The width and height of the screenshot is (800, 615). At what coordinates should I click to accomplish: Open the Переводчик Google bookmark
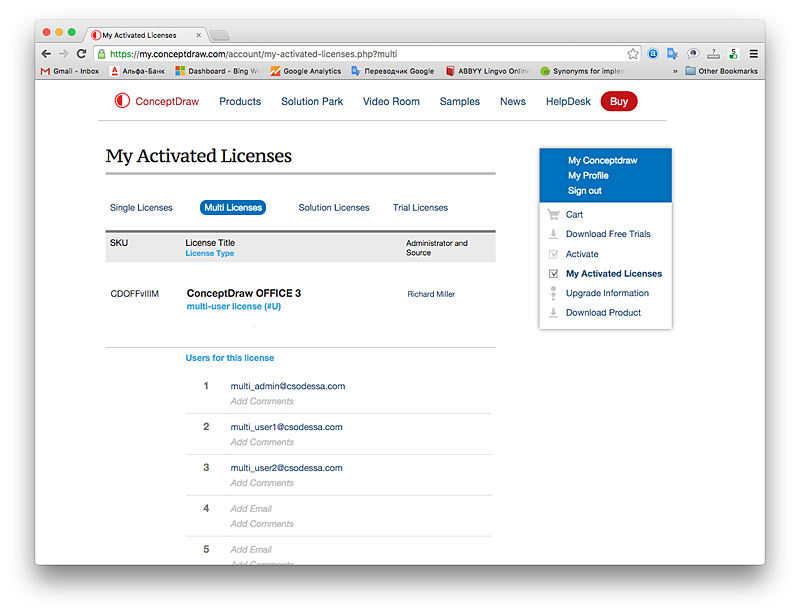pos(393,71)
